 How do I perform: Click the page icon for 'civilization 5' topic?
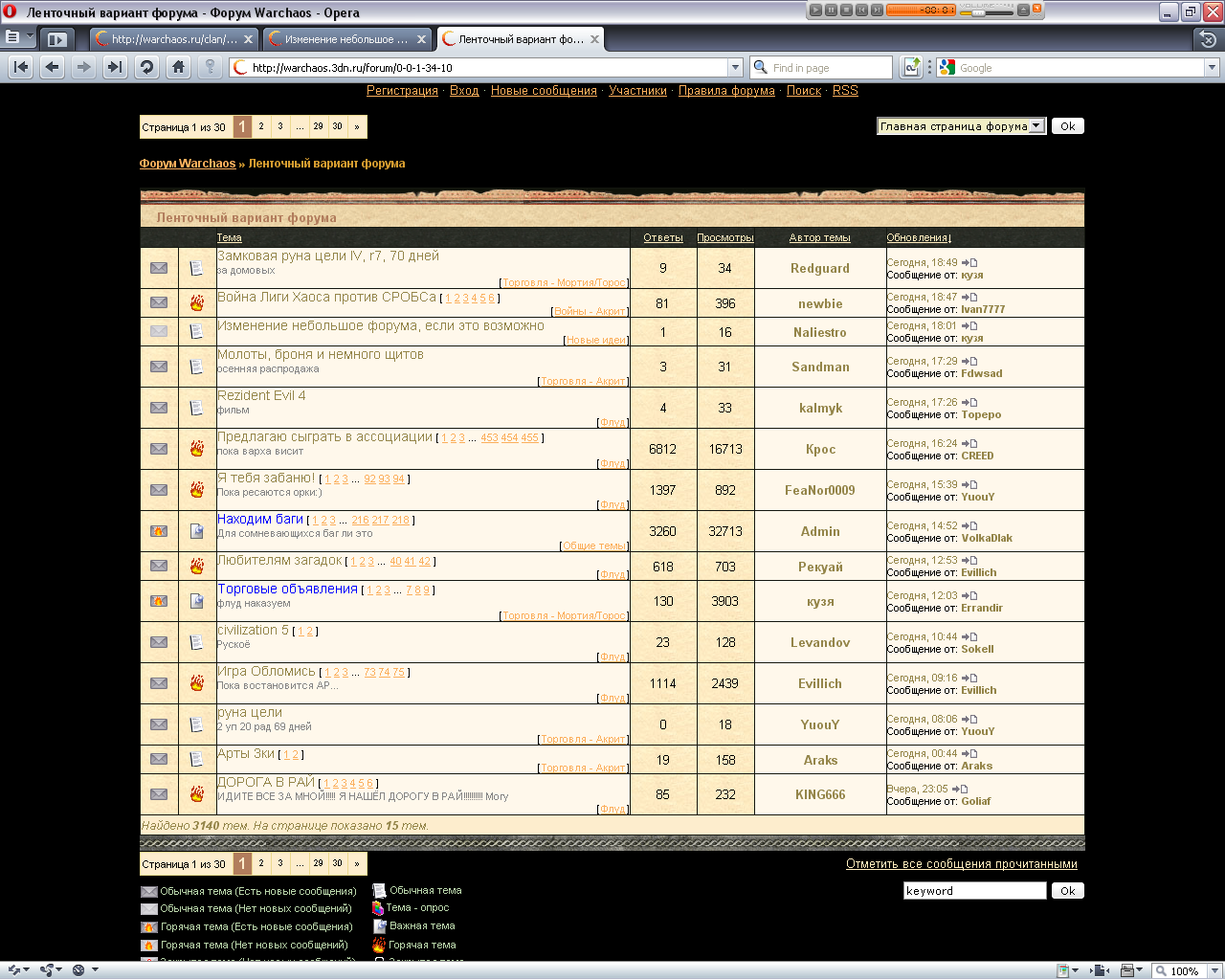point(196,642)
